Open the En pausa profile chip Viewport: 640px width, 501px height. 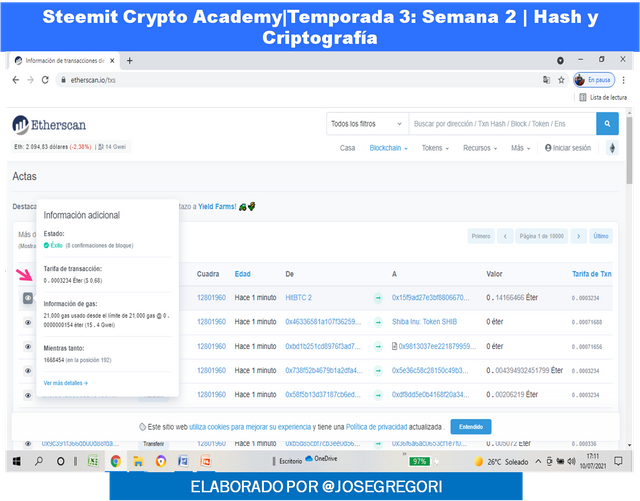(x=594, y=80)
